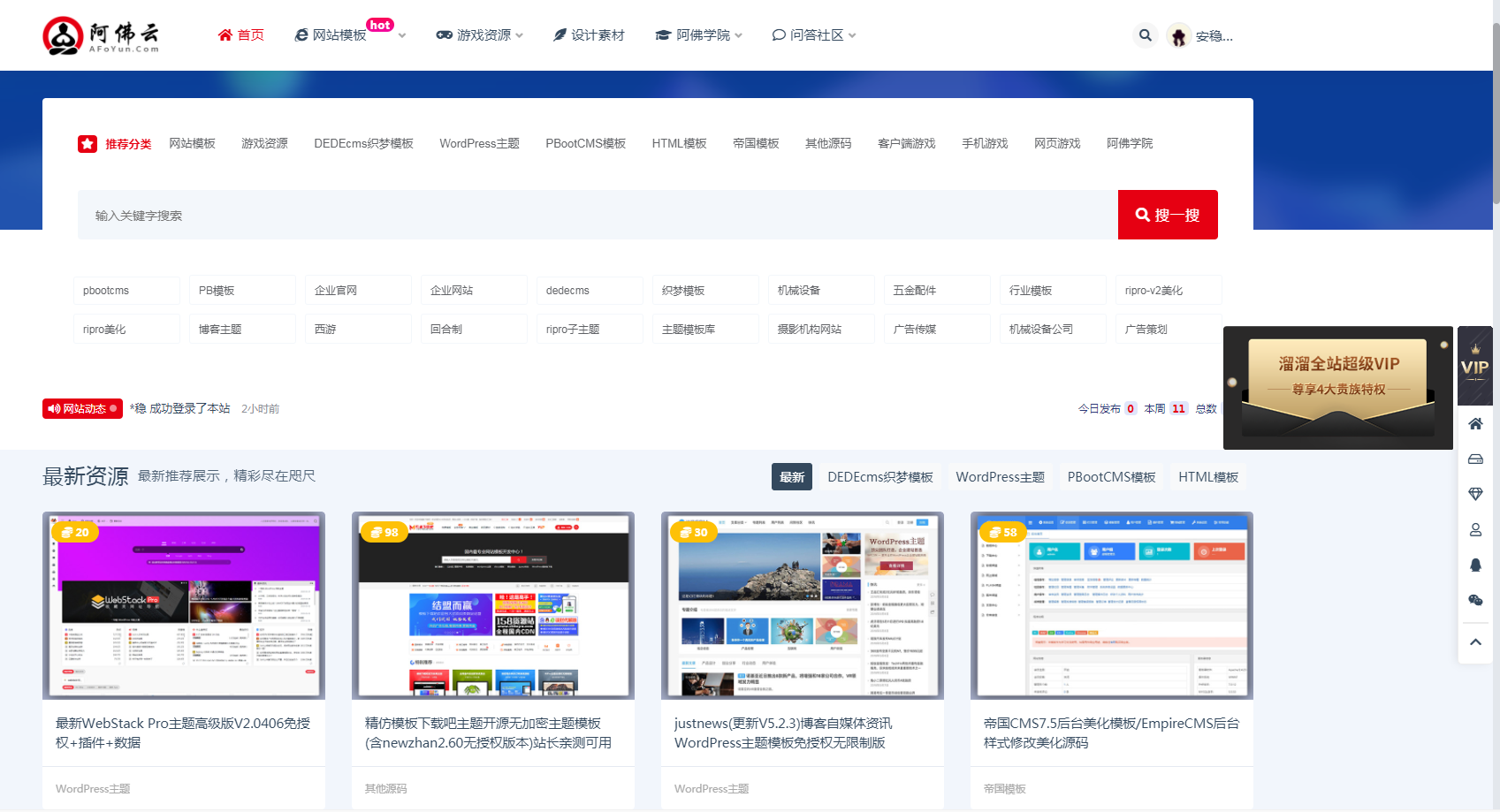Expand the 网站模板 navigation dropdown
1500x812 pixels.
tap(402, 35)
